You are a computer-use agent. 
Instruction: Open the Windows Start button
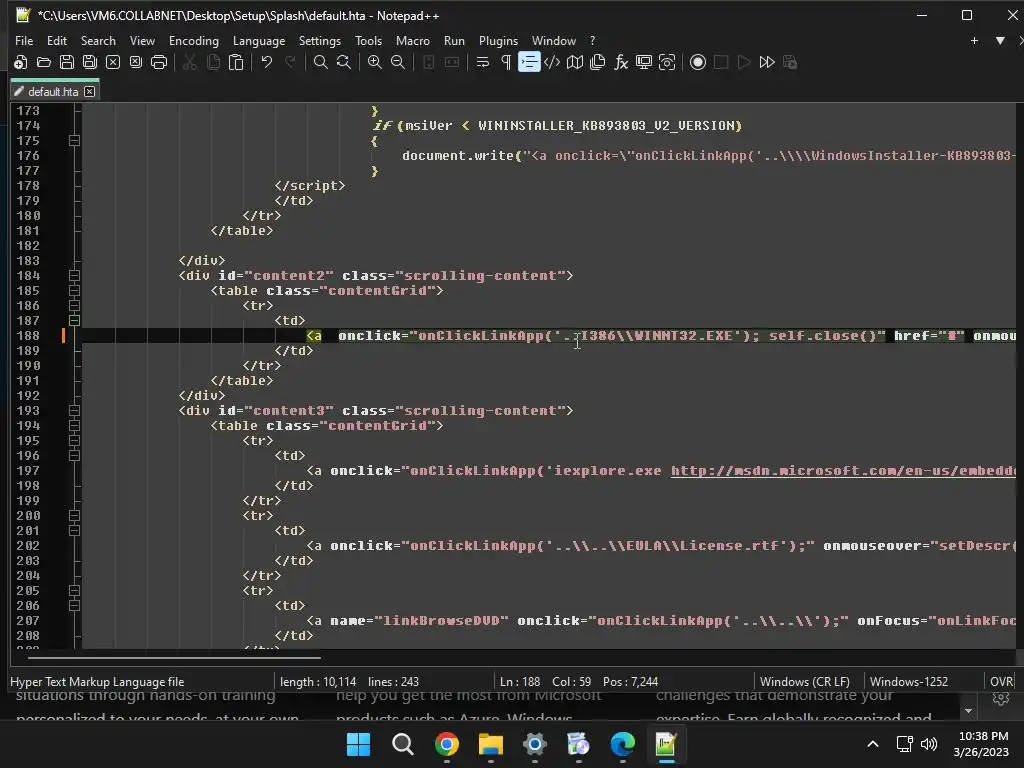pyautogui.click(x=358, y=744)
